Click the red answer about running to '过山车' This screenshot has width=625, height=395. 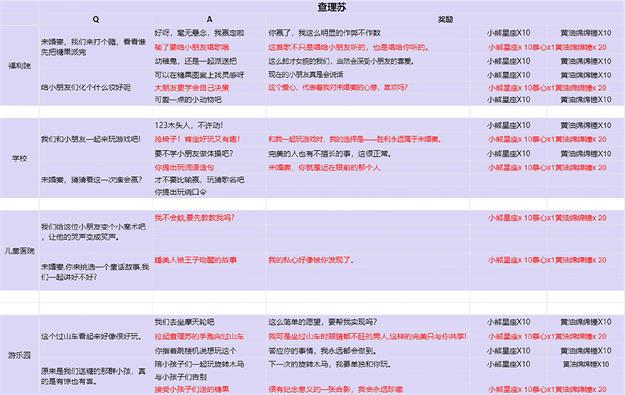(x=199, y=336)
